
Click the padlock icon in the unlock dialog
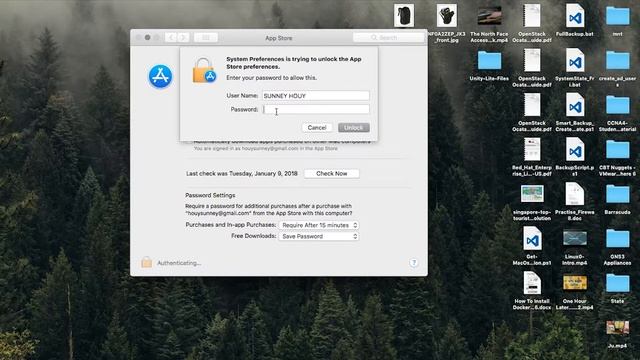204,71
